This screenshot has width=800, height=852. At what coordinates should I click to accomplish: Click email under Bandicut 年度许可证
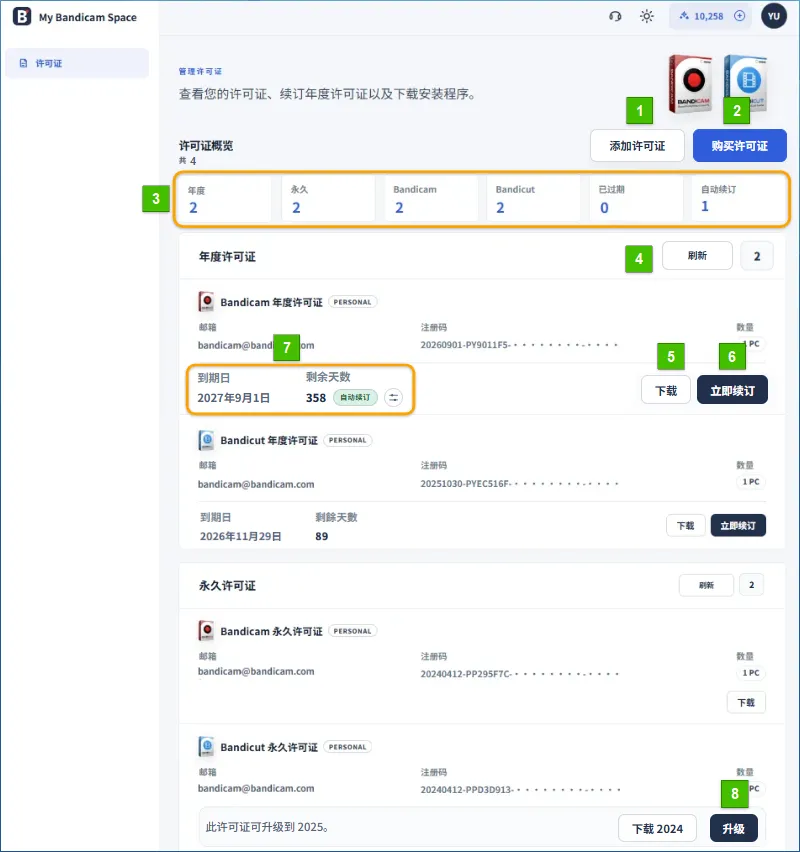point(256,484)
